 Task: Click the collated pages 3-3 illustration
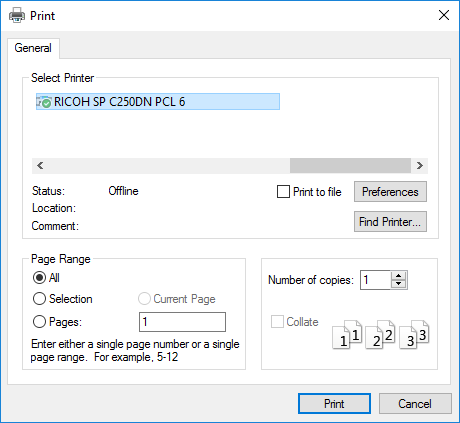tap(414, 335)
